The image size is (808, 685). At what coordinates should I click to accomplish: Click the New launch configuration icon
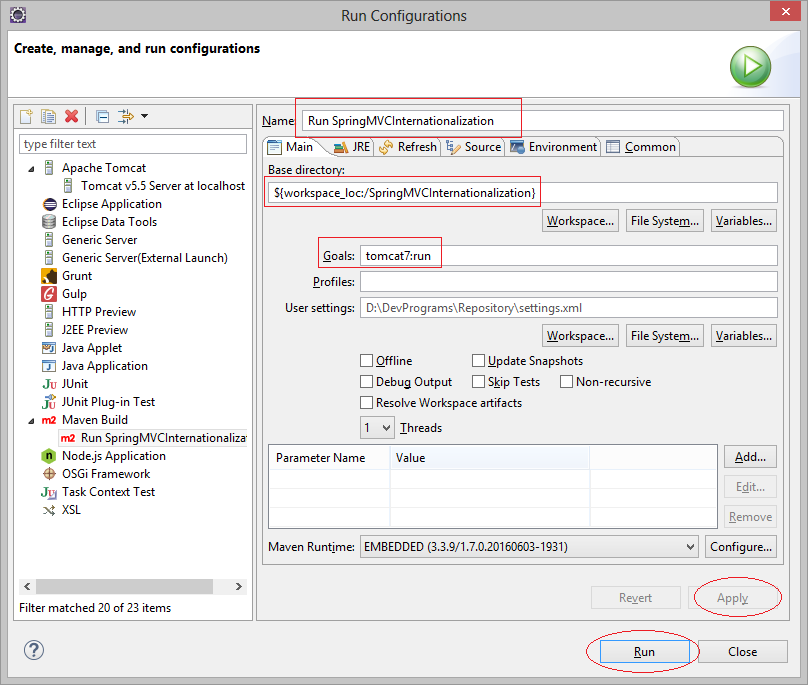[26, 116]
